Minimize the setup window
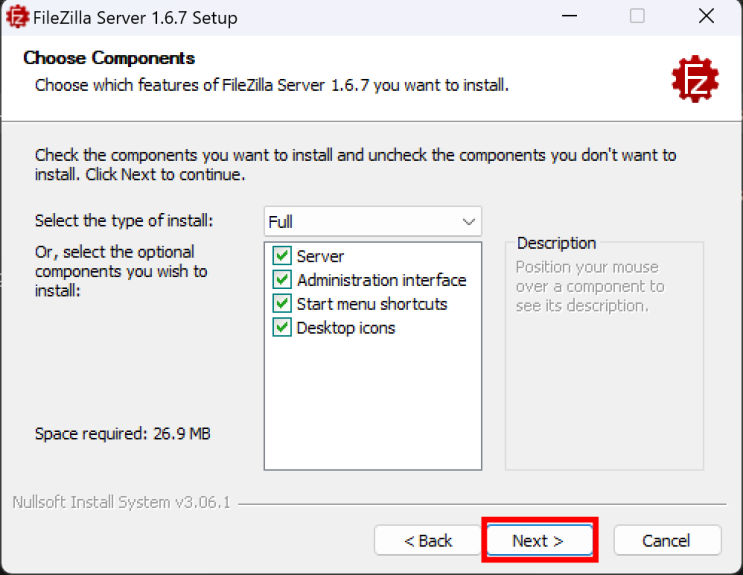Image resolution: width=743 pixels, height=575 pixels. coord(571,17)
